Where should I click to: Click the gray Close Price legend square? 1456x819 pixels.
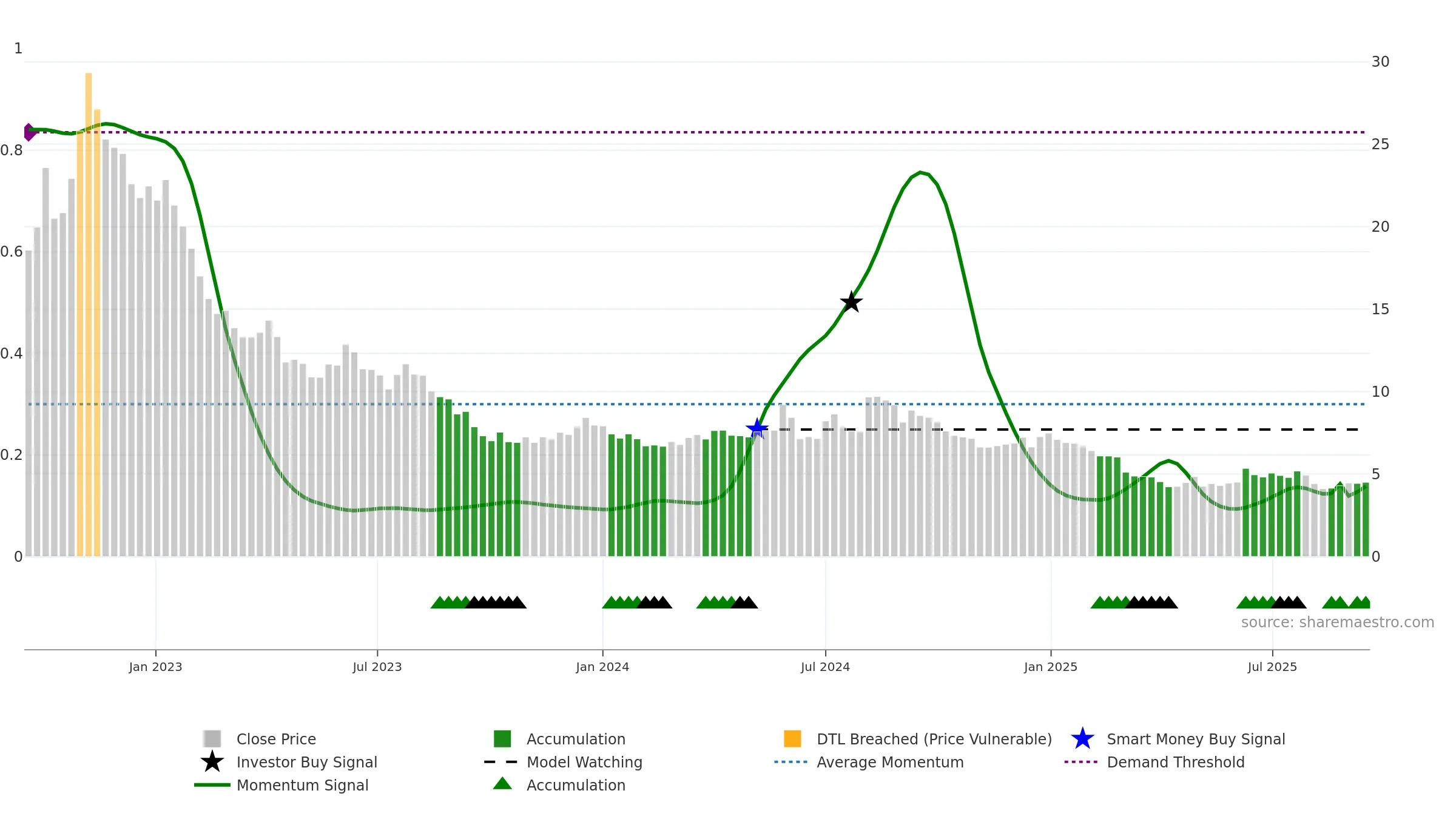coord(212,739)
